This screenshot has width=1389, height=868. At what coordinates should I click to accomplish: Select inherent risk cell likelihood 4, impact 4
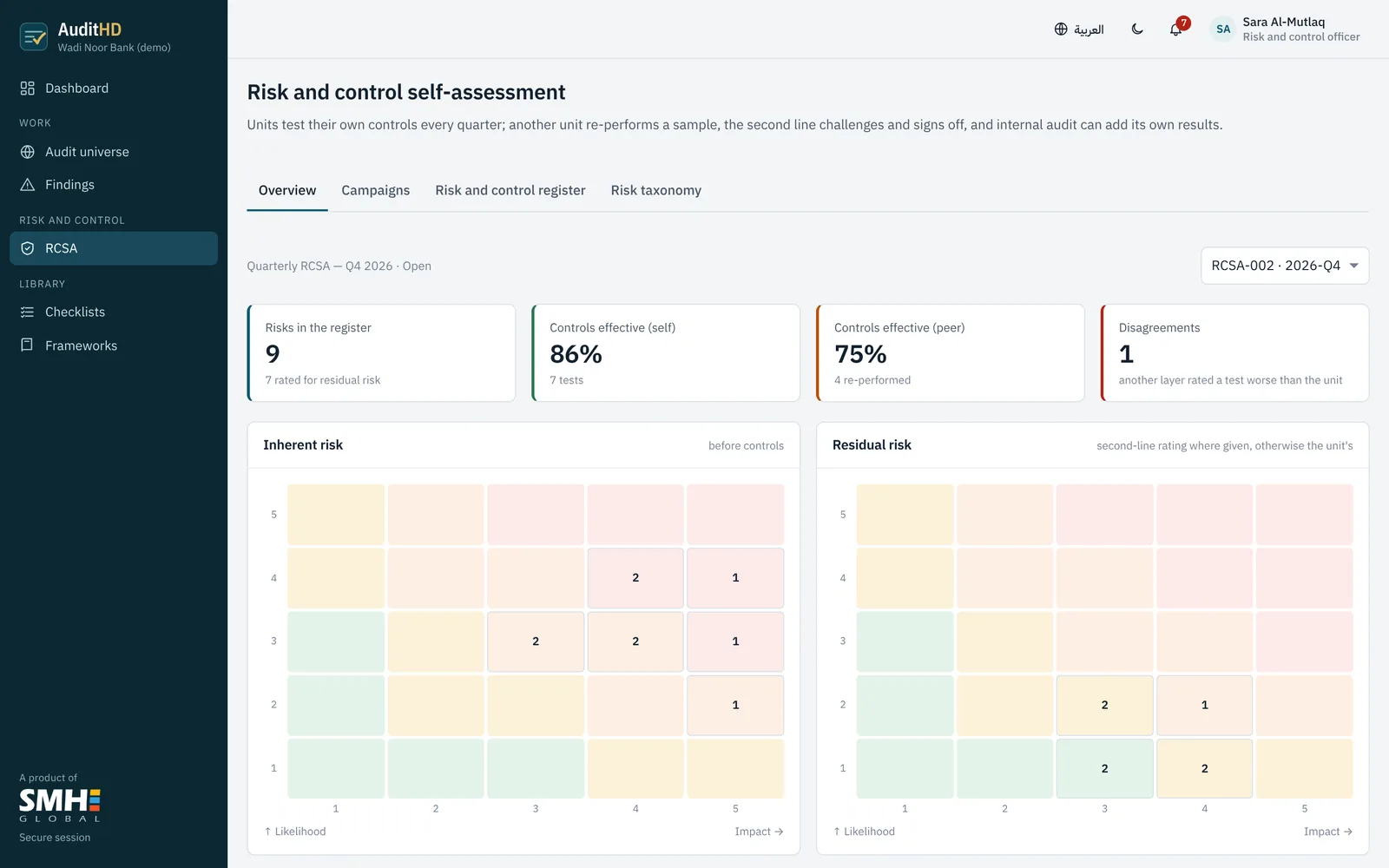[x=635, y=578]
